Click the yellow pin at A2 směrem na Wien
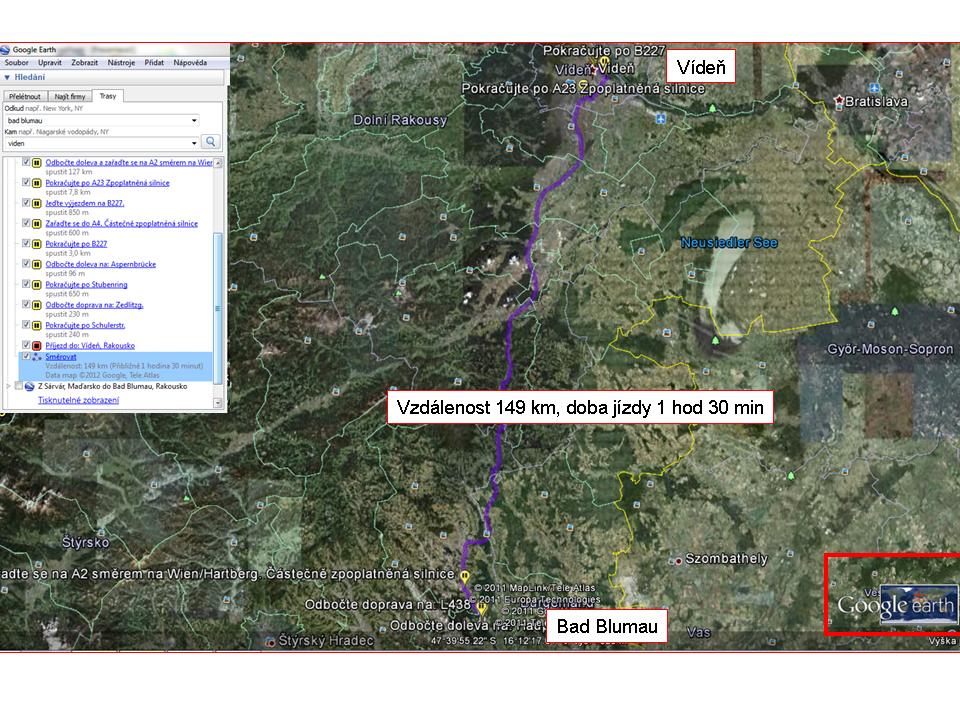Image resolution: width=960 pixels, height=720 pixels. (x=465, y=577)
